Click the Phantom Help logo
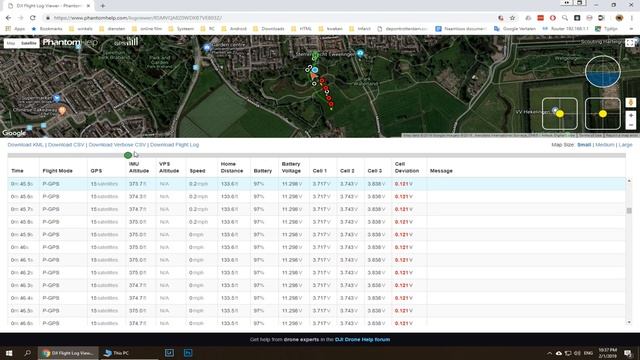Screen dimensions: 640x360 tap(70, 42)
